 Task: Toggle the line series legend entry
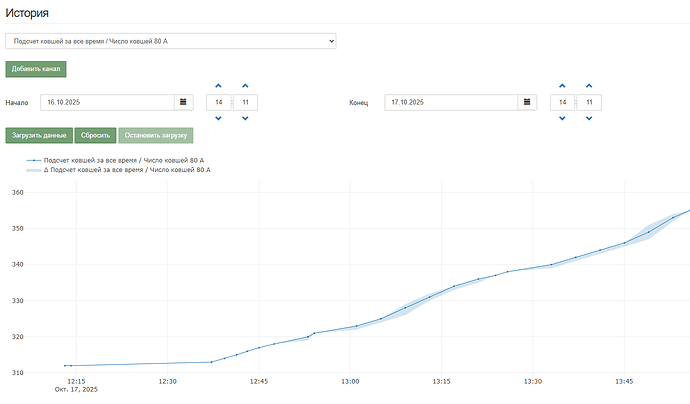(x=115, y=160)
